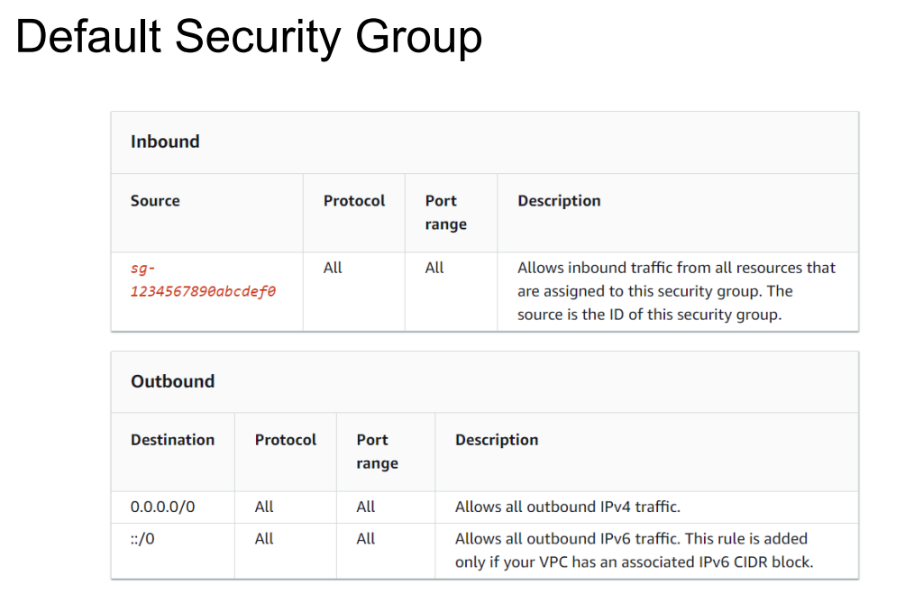Select the ::/0 destination cell

pyautogui.click(x=142, y=539)
